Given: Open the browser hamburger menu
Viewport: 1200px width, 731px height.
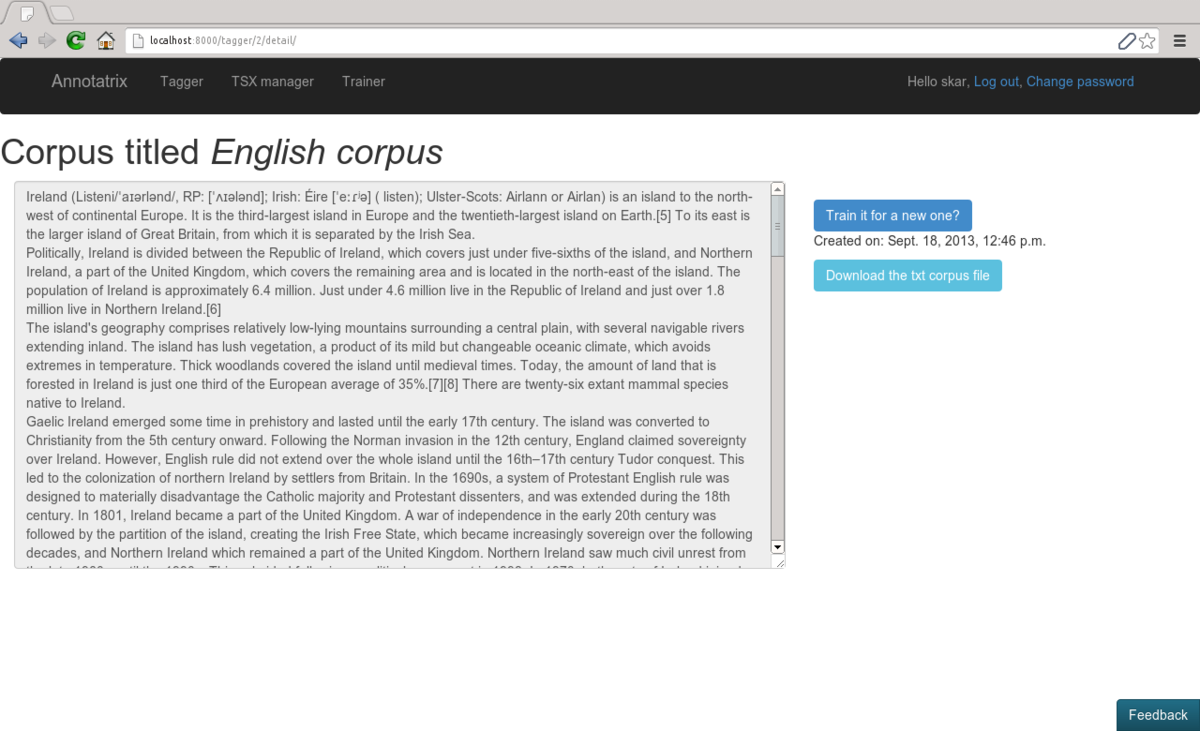Looking at the screenshot, I should coord(1181,40).
